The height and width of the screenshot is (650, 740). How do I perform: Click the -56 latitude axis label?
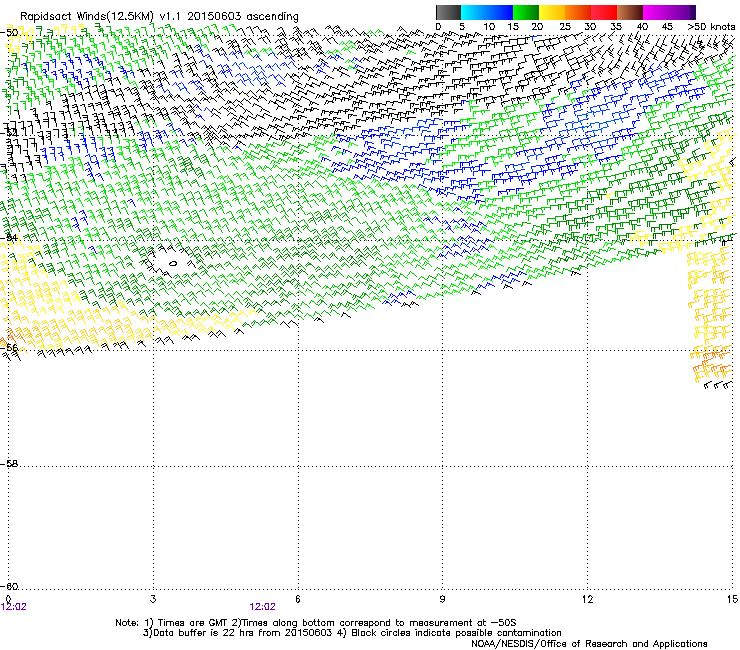[9, 347]
